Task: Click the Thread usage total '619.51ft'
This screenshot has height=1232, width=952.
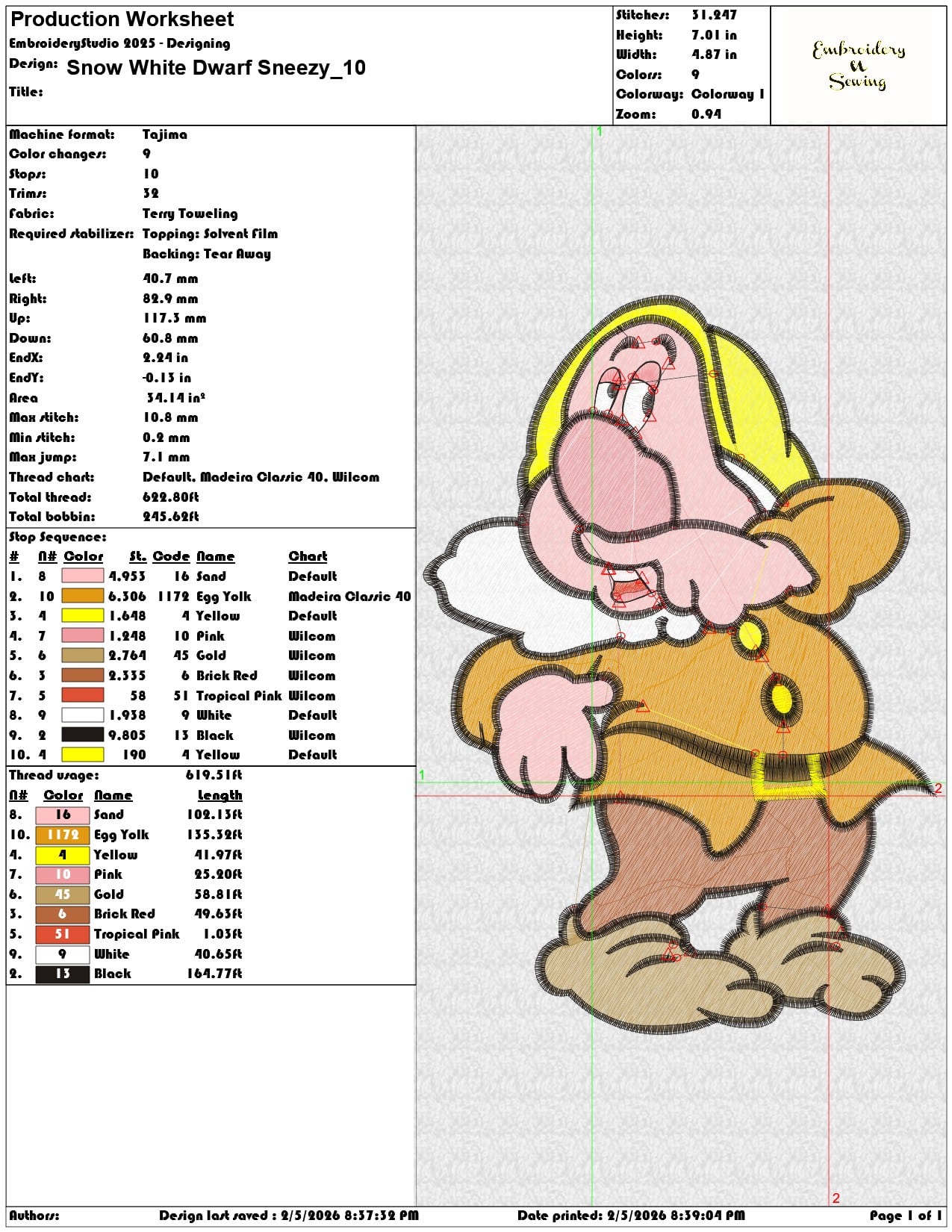Action: point(214,775)
